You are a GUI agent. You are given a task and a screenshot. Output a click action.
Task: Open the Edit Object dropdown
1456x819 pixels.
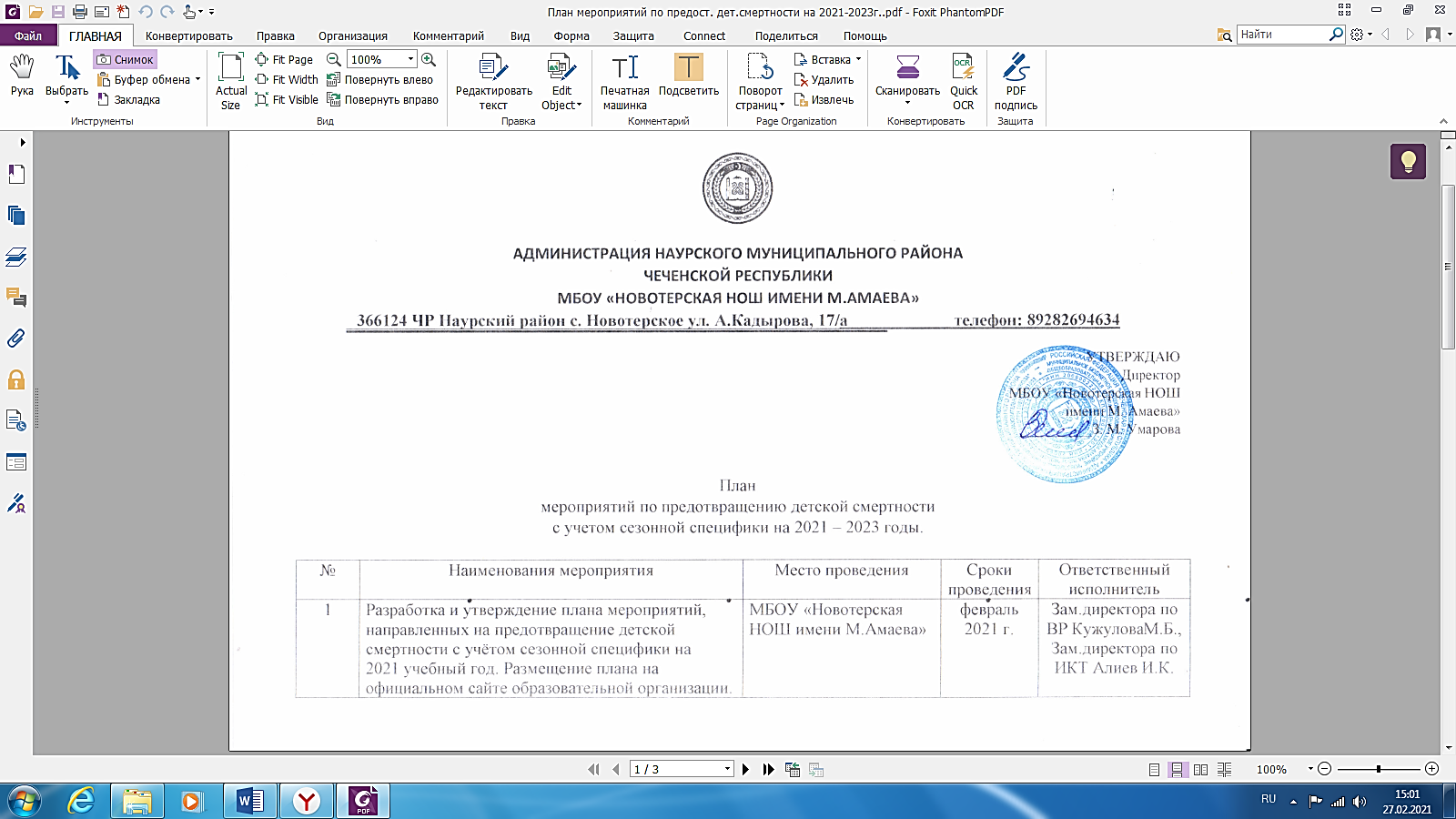561,82
